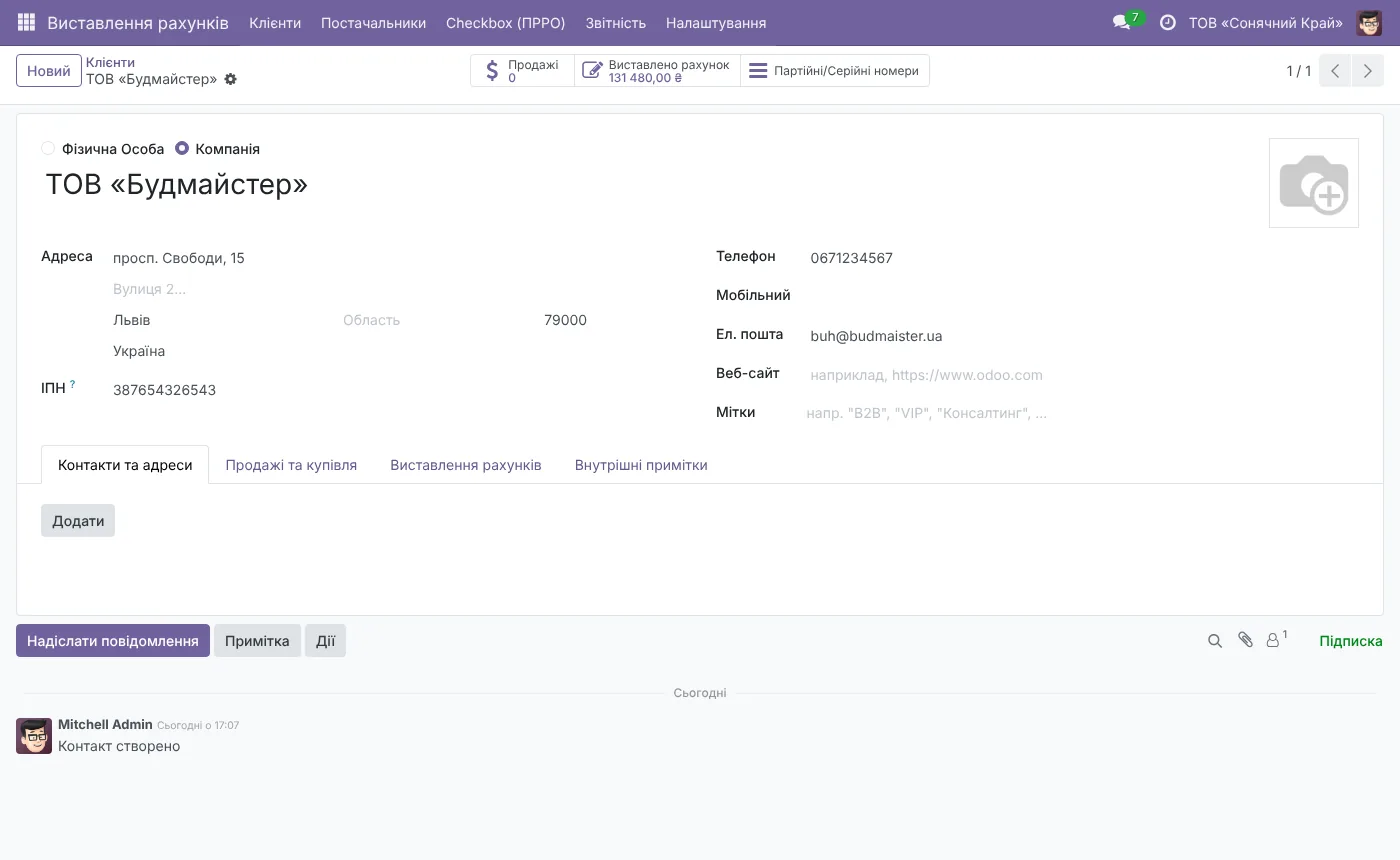Go to the previous record arrow
This screenshot has width=1400, height=860.
tap(1335, 71)
